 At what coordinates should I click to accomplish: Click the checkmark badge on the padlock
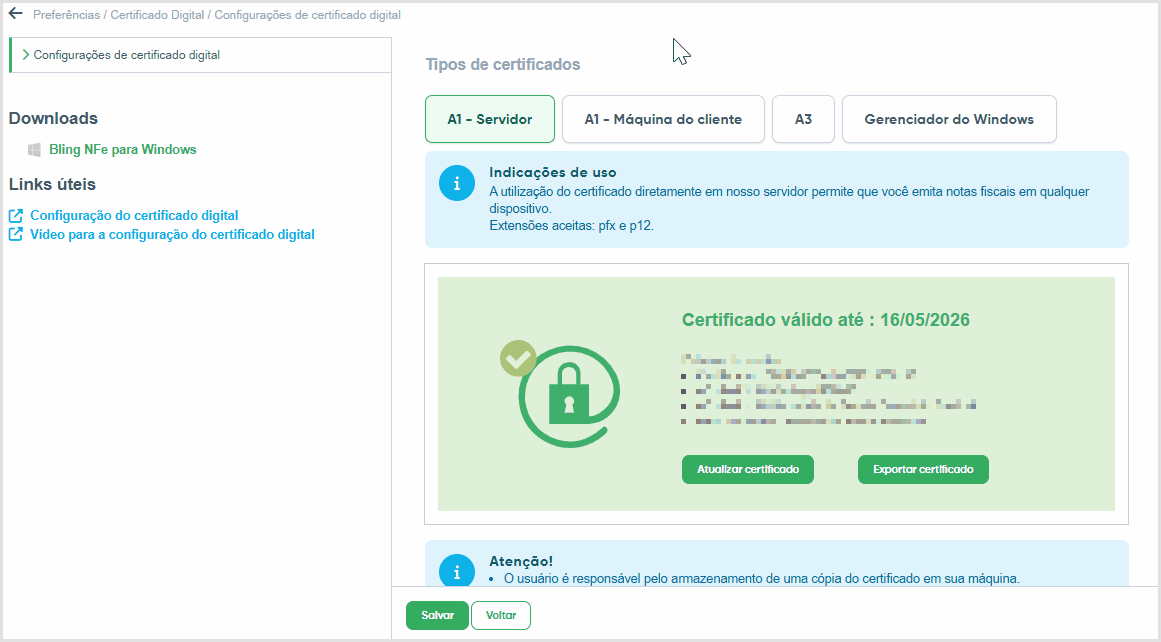click(x=518, y=358)
